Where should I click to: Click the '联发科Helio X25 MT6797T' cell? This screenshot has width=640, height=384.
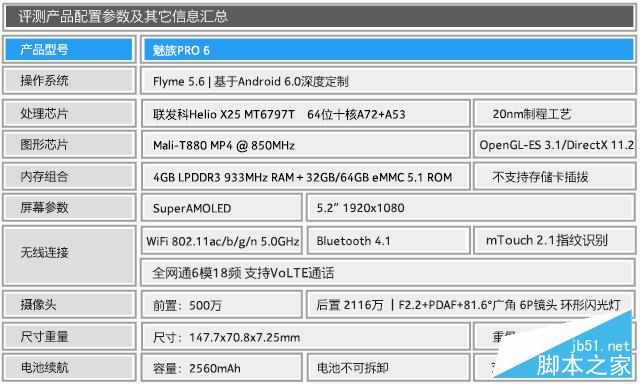click(x=306, y=113)
